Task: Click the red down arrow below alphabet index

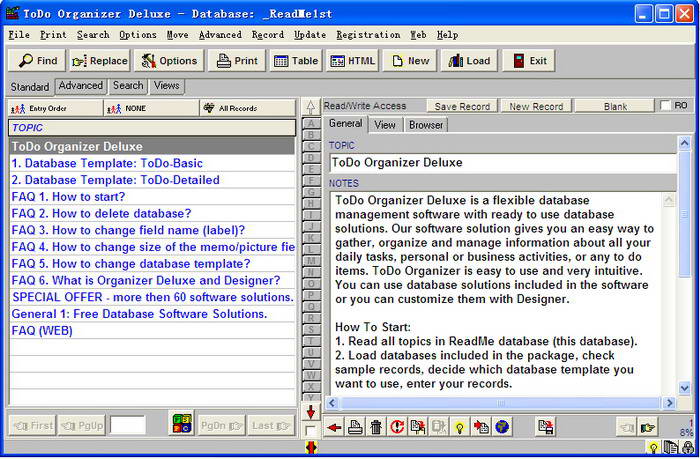Action: [311, 412]
